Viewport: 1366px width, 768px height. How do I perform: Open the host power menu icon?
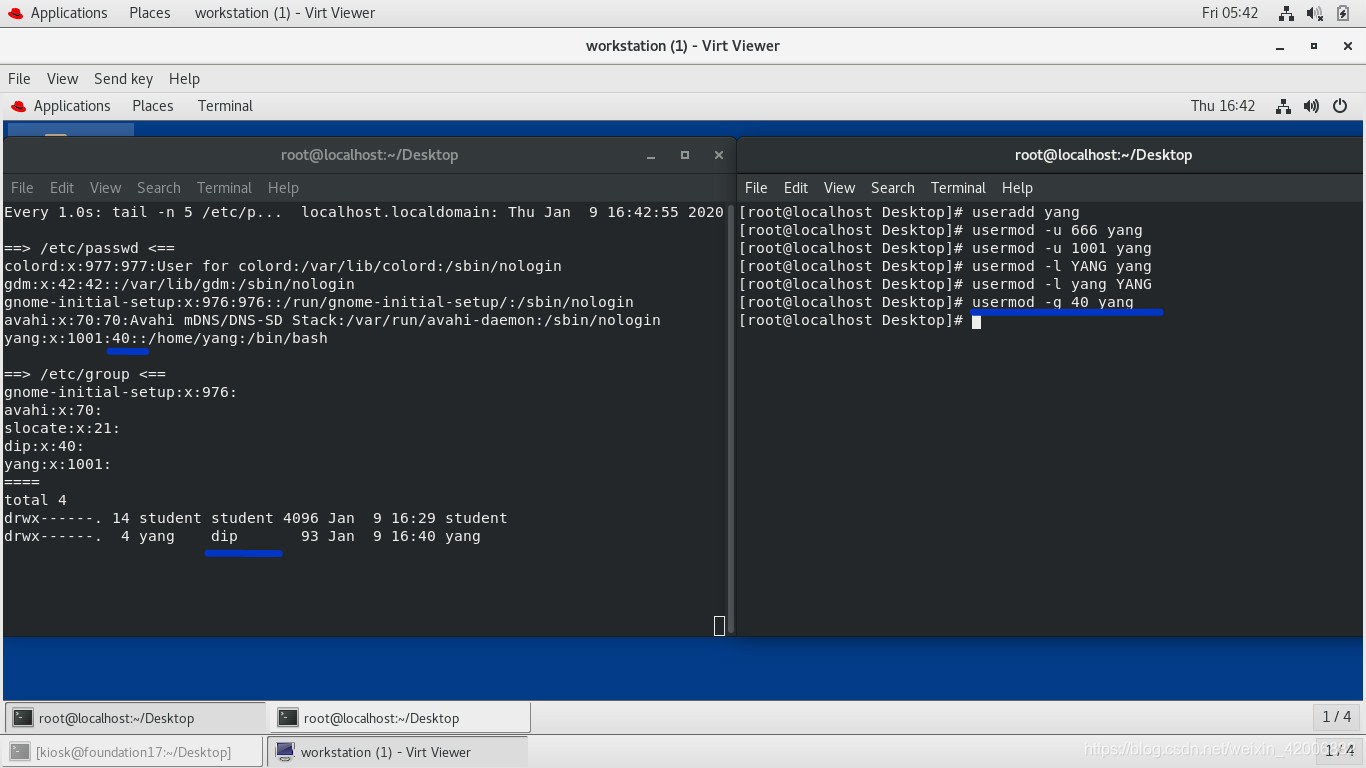(x=1343, y=13)
